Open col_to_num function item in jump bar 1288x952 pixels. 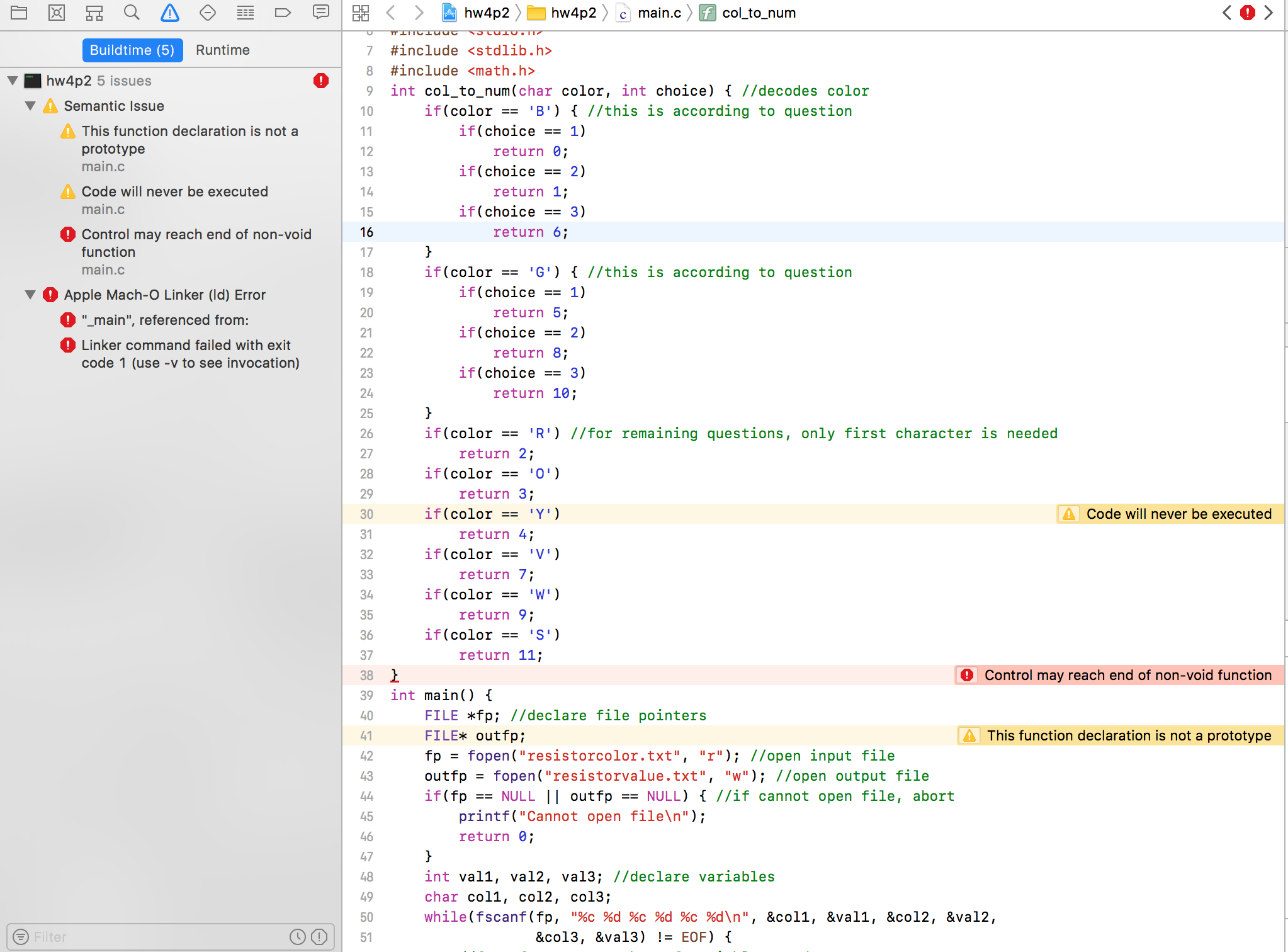[x=748, y=13]
